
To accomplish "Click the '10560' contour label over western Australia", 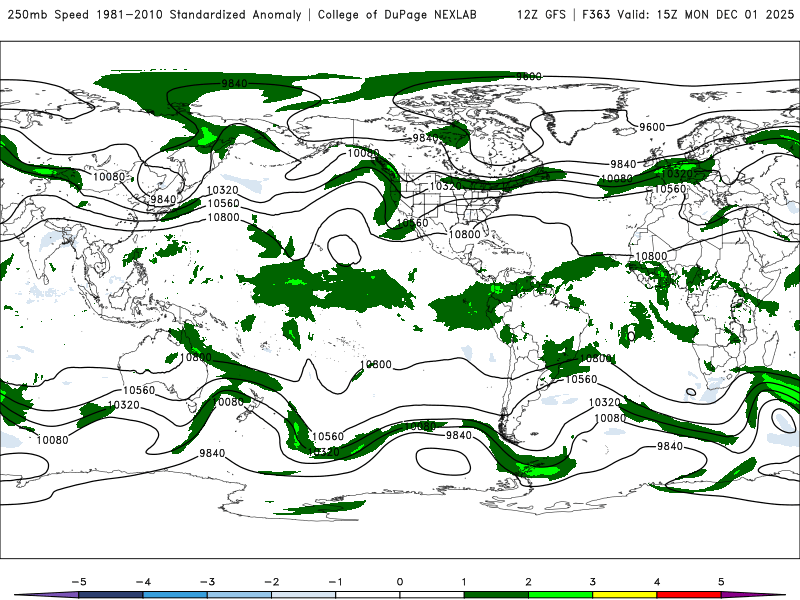I will [x=139, y=390].
